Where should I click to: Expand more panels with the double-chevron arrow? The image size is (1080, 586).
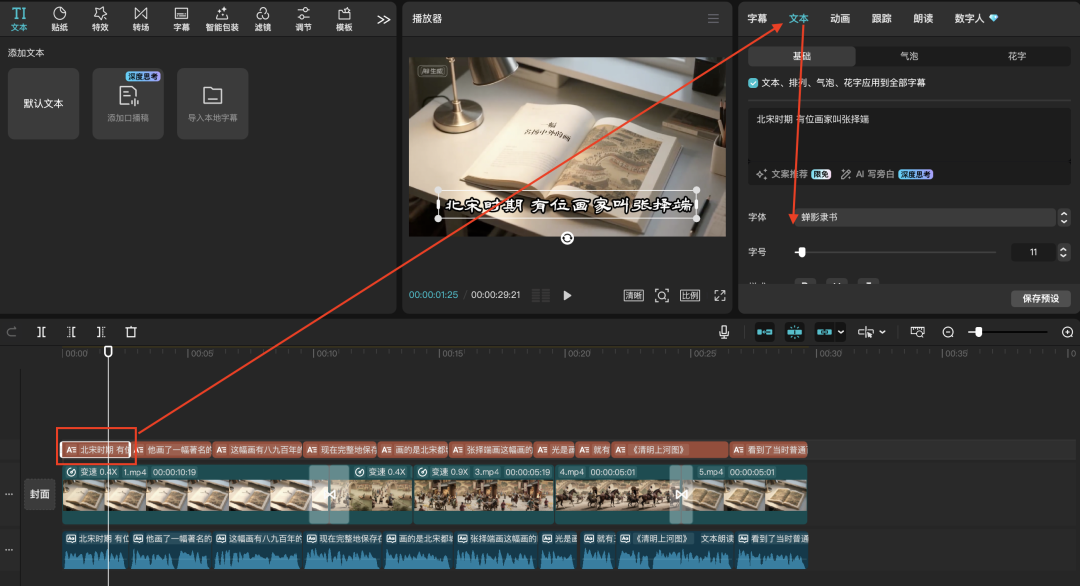pyautogui.click(x=383, y=19)
